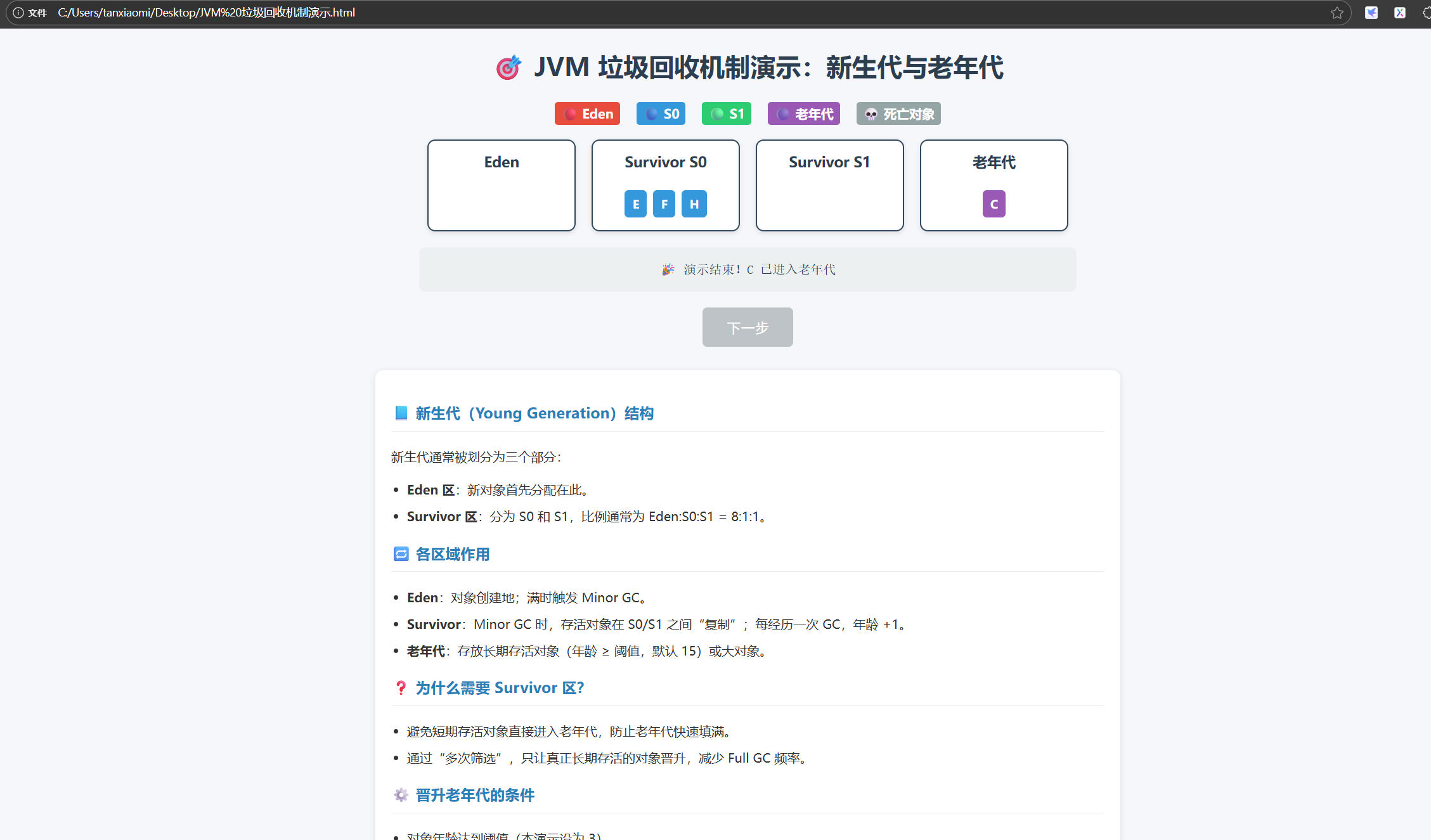Image resolution: width=1431 pixels, height=840 pixels.
Task: Click the blue S0 legend badge
Action: [x=661, y=114]
